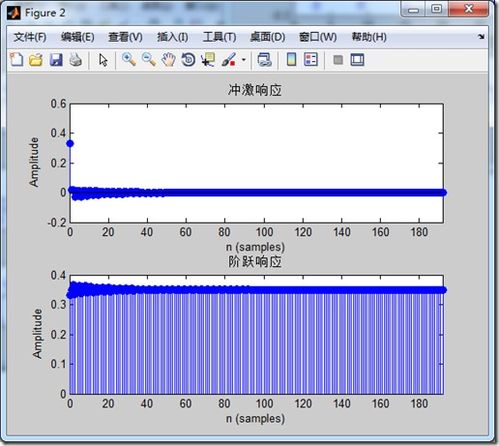Select the Edit Plot arrow tool
499x446 pixels.
tap(103, 60)
